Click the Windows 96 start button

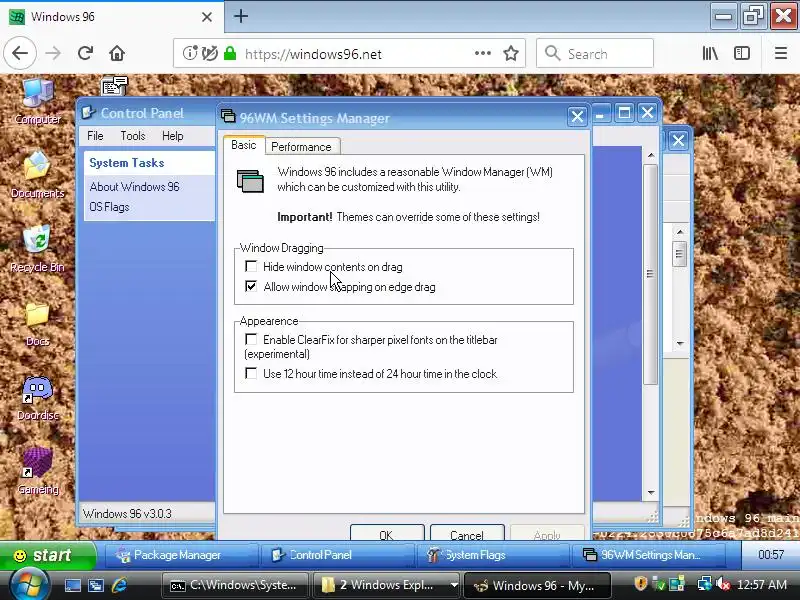(48, 555)
